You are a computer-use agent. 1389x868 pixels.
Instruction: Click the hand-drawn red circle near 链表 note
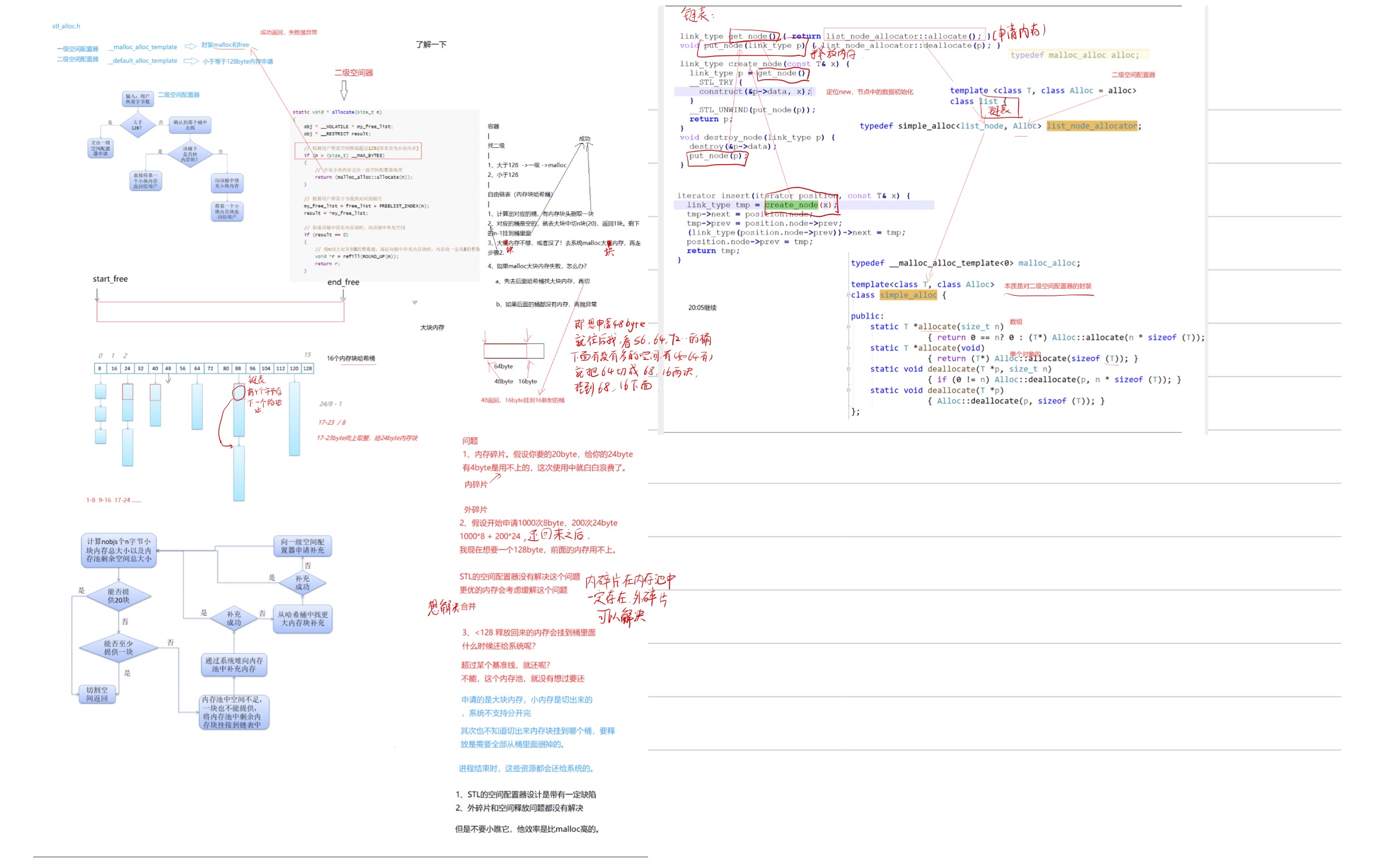coord(238,393)
